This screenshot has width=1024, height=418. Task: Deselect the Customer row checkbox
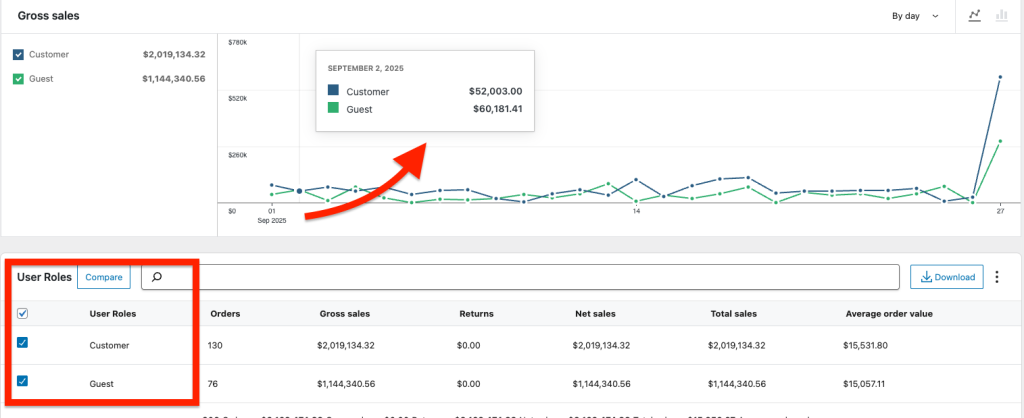23,344
